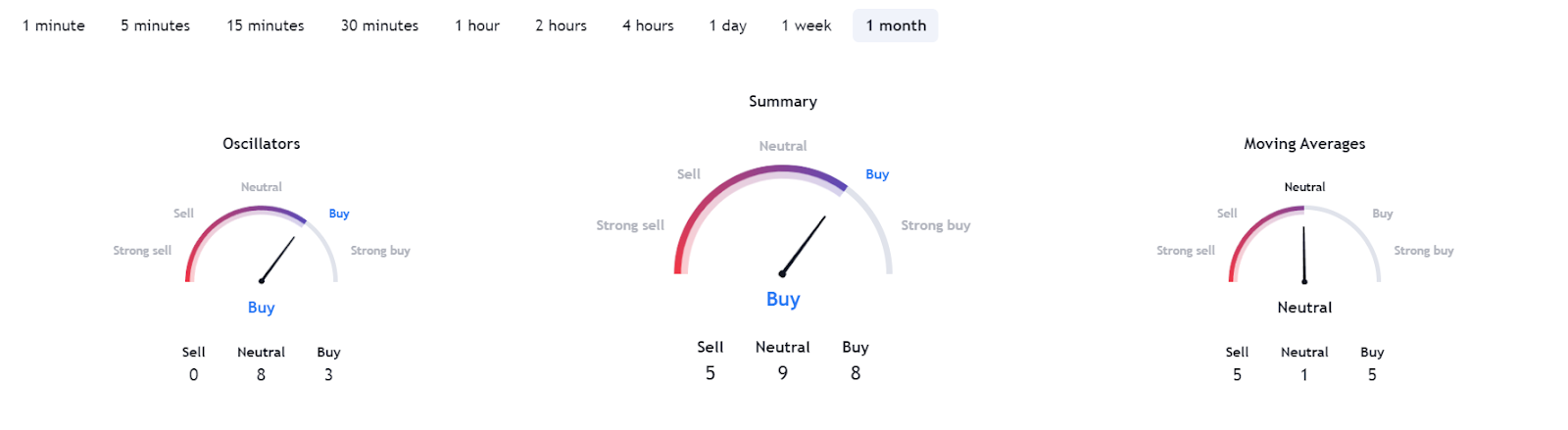Choose the 1 week timeframe

[807, 25]
